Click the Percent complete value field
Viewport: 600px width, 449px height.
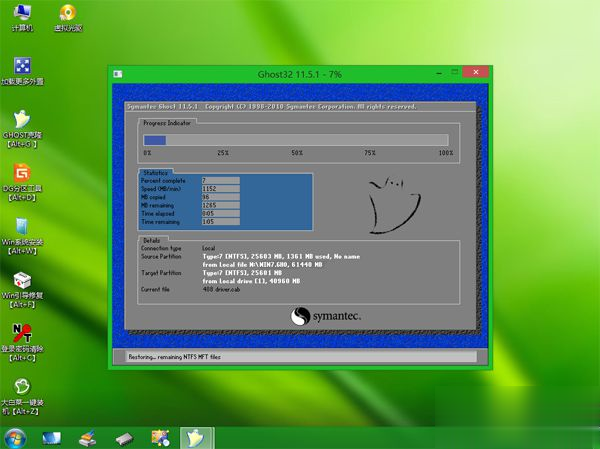click(x=220, y=180)
